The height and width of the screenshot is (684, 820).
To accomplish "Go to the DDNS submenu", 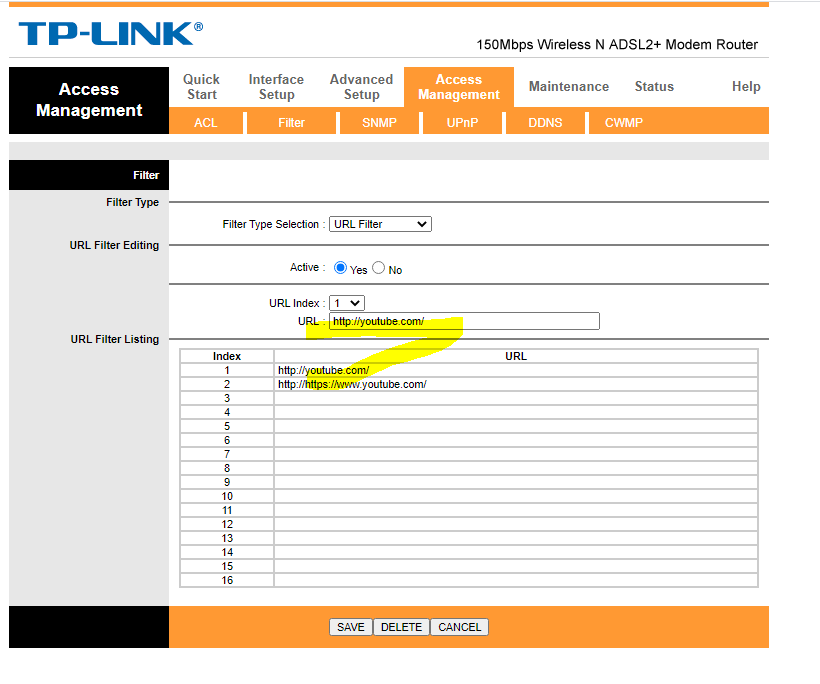I will click(x=545, y=123).
